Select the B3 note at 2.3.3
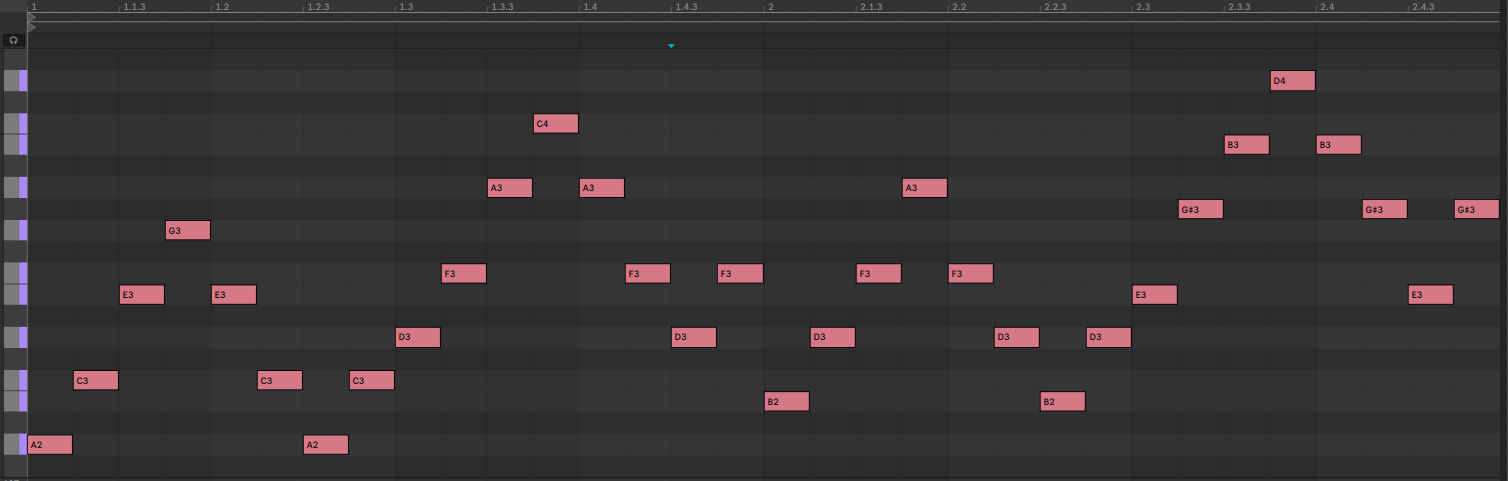Screen dimensions: 1508x481 tap(1247, 145)
